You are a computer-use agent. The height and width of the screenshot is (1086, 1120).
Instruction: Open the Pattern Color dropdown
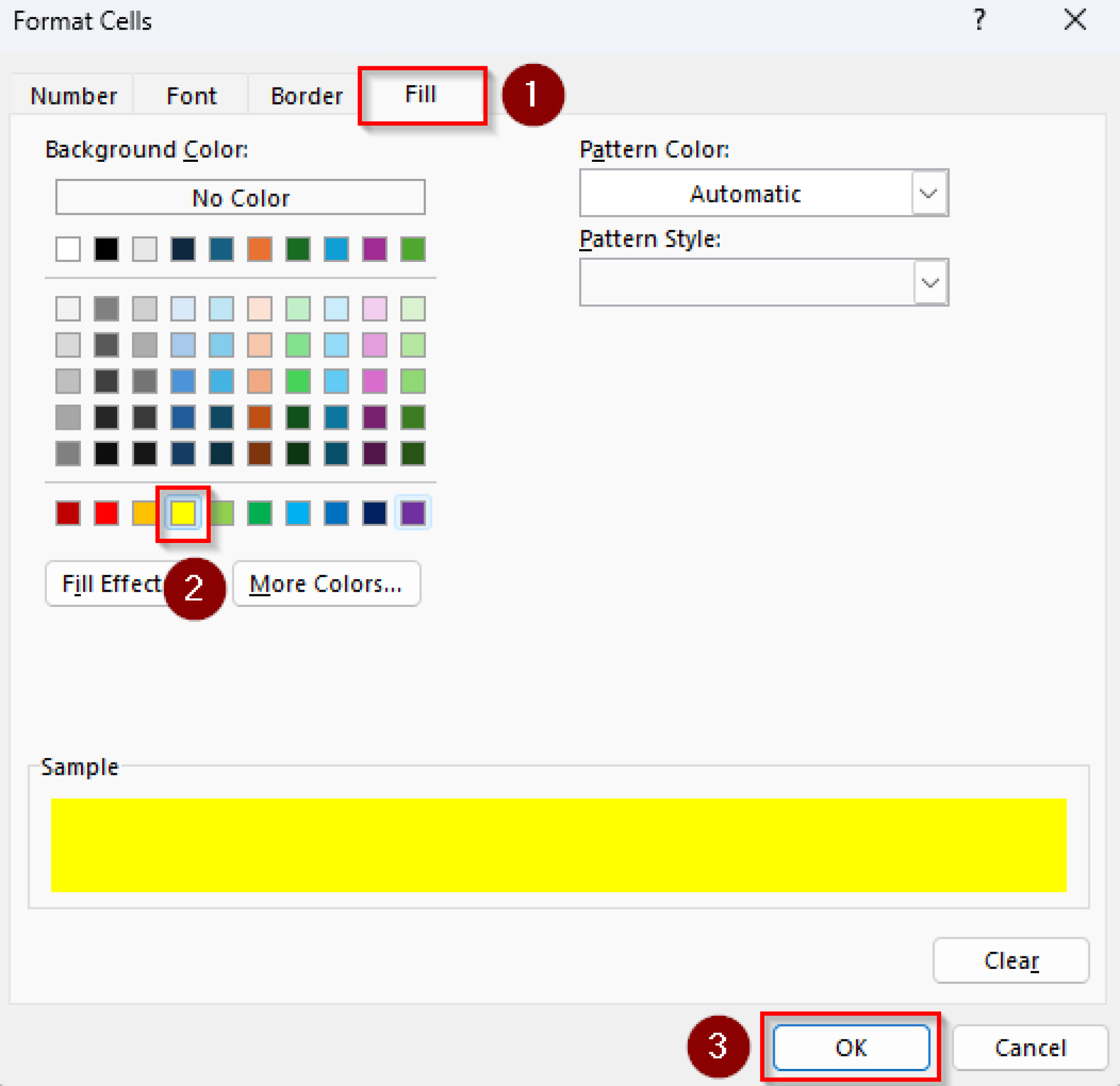point(929,193)
